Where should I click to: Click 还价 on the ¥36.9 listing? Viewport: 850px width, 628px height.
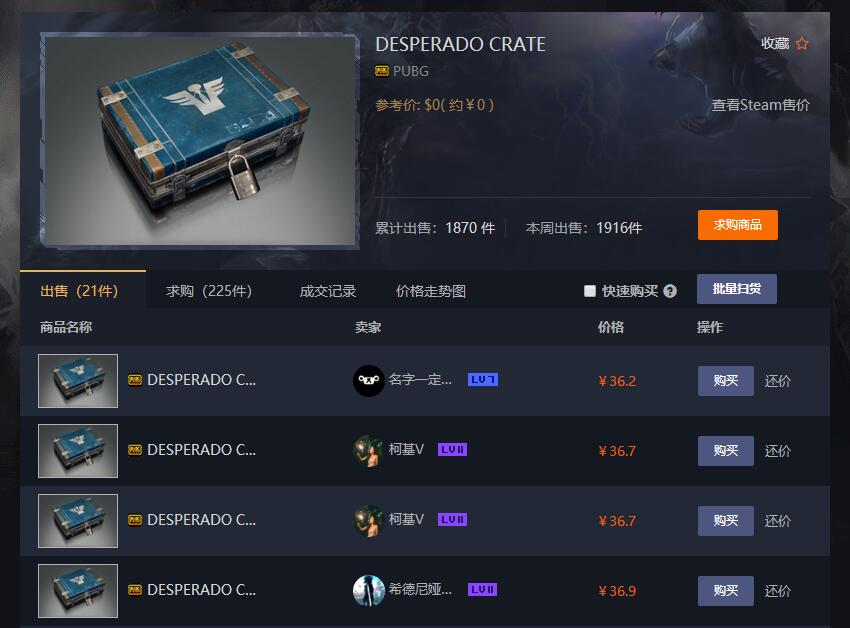[777, 591]
